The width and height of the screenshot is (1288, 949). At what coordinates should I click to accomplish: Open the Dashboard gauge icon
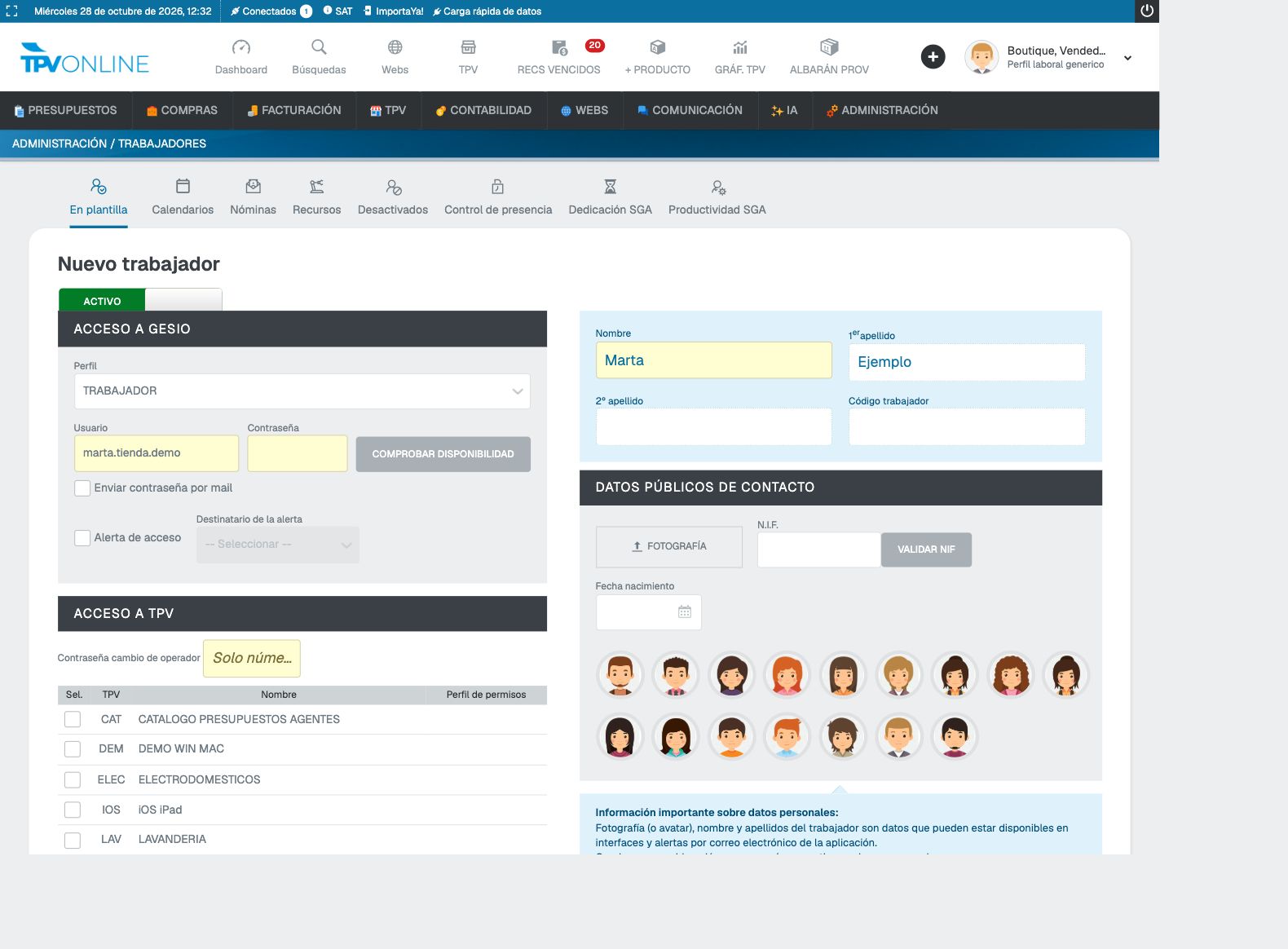(241, 47)
